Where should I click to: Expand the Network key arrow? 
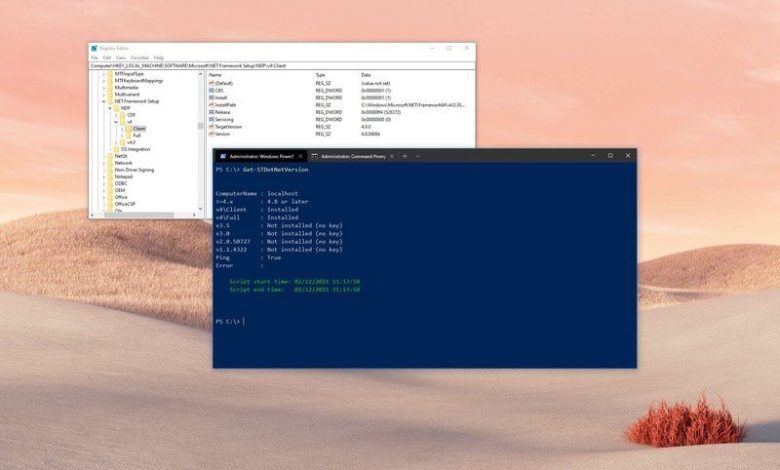click(104, 163)
